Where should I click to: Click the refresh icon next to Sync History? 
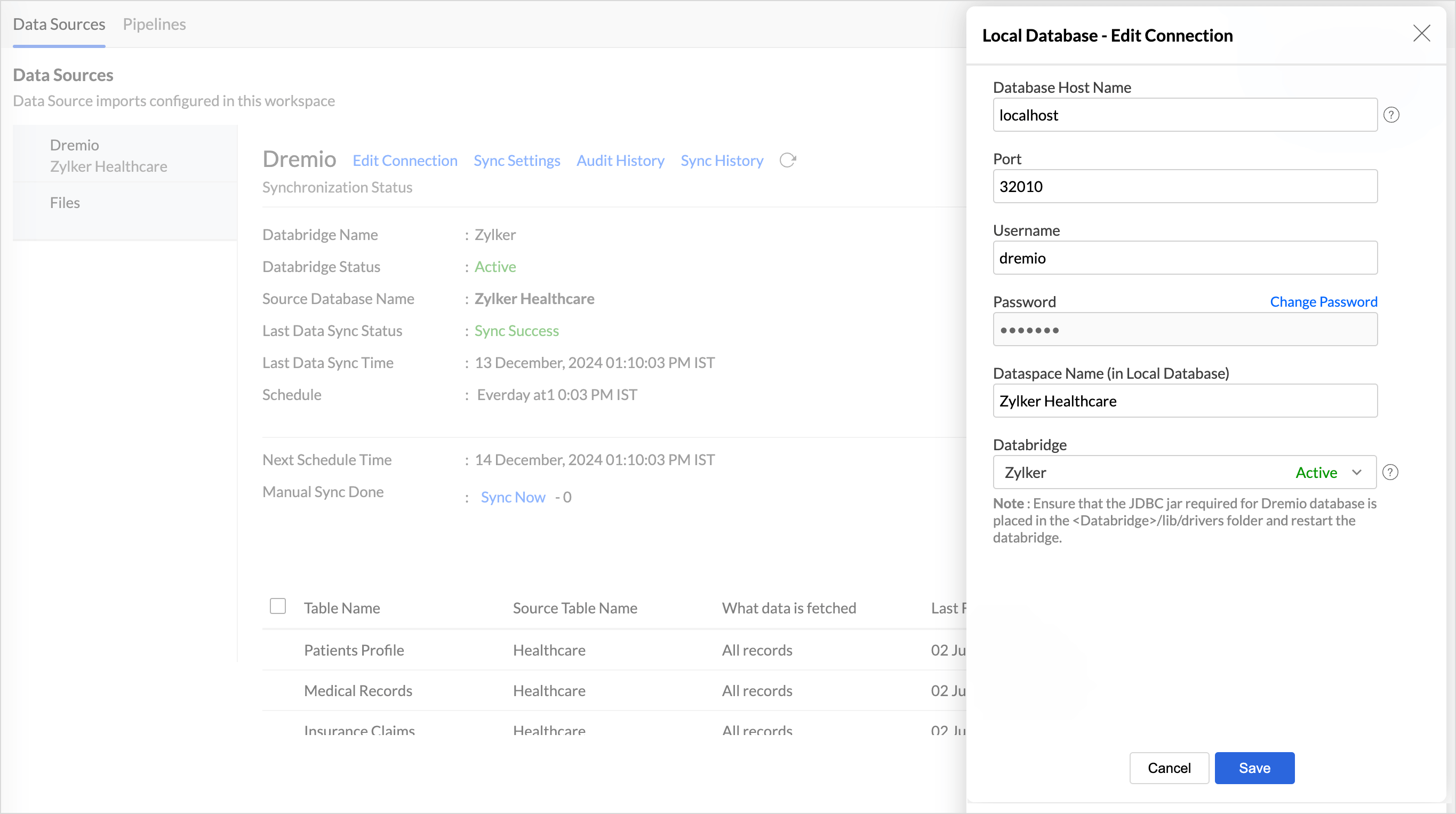787,161
